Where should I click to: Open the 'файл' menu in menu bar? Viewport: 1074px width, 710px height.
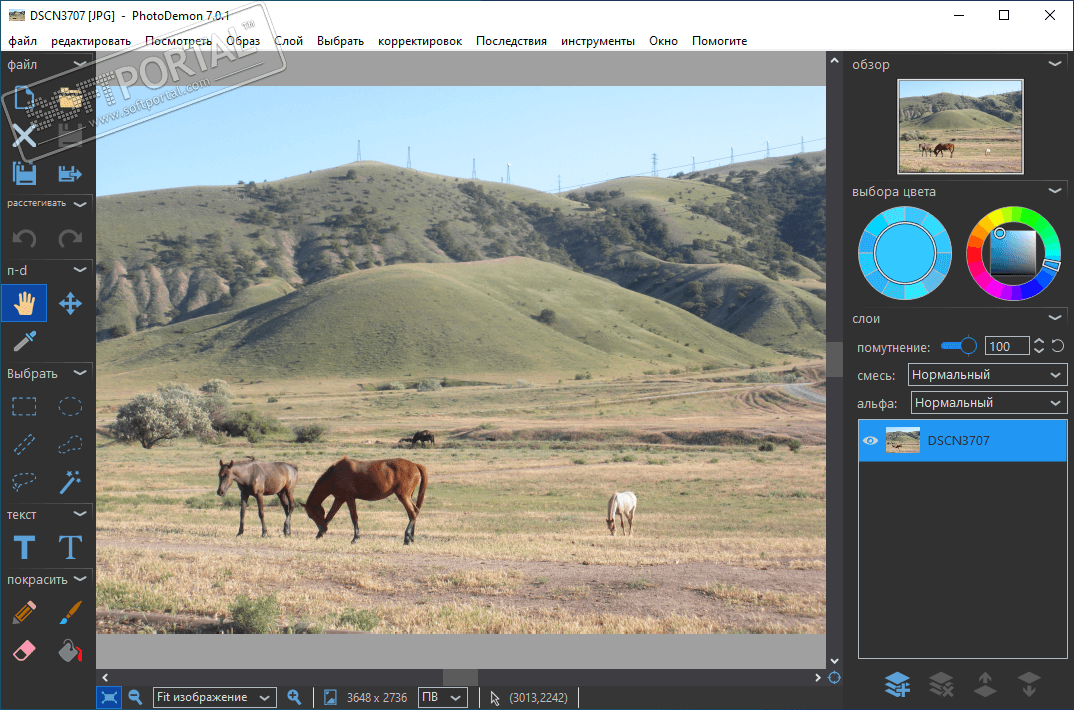point(23,41)
